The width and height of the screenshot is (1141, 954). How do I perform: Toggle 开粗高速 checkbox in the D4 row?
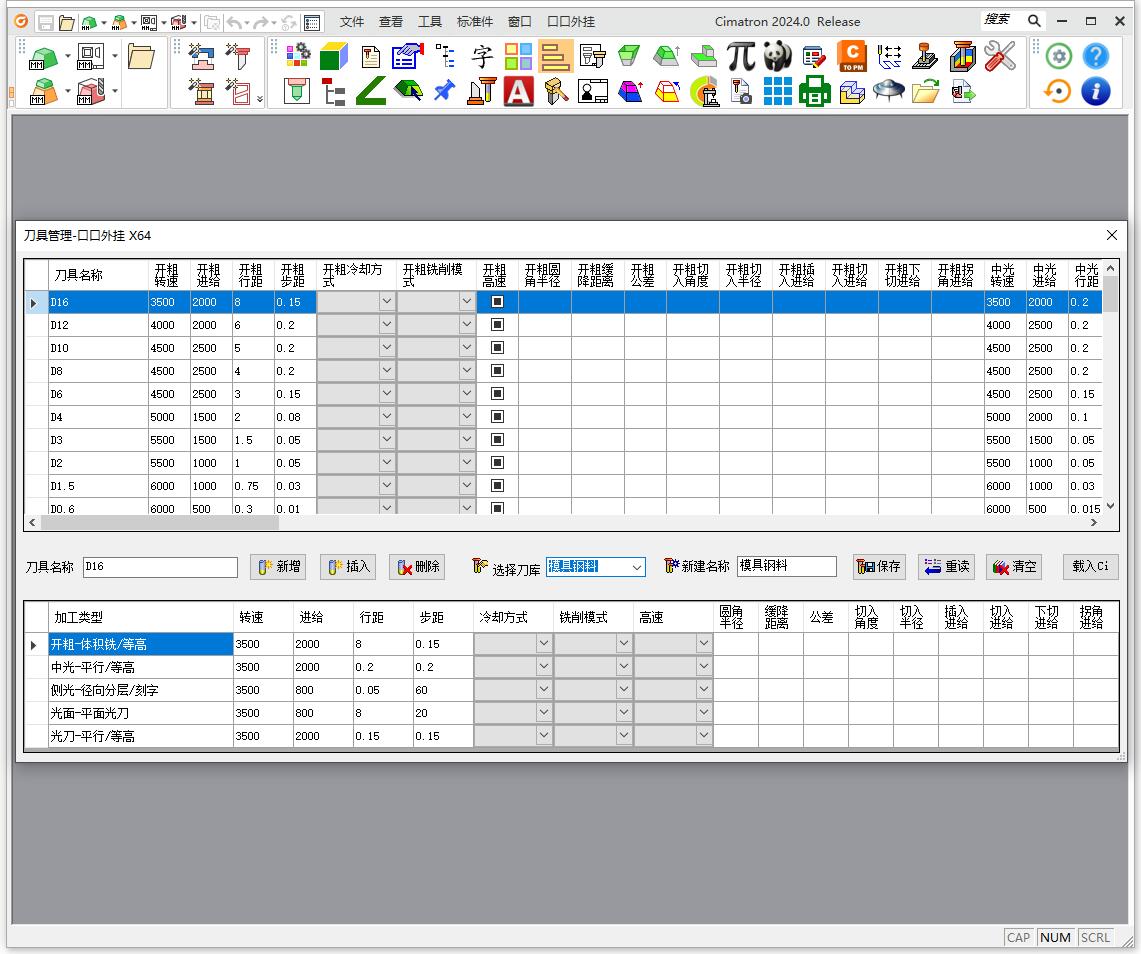(x=497, y=417)
